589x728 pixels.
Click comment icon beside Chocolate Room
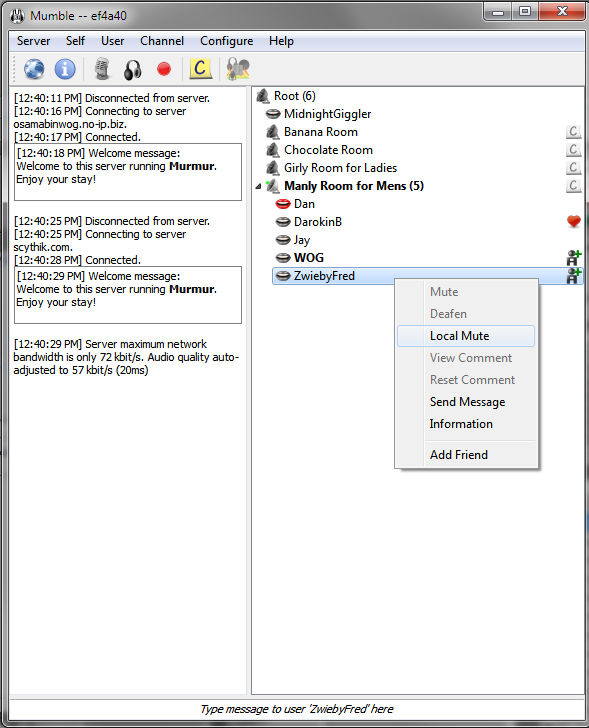[x=574, y=150]
